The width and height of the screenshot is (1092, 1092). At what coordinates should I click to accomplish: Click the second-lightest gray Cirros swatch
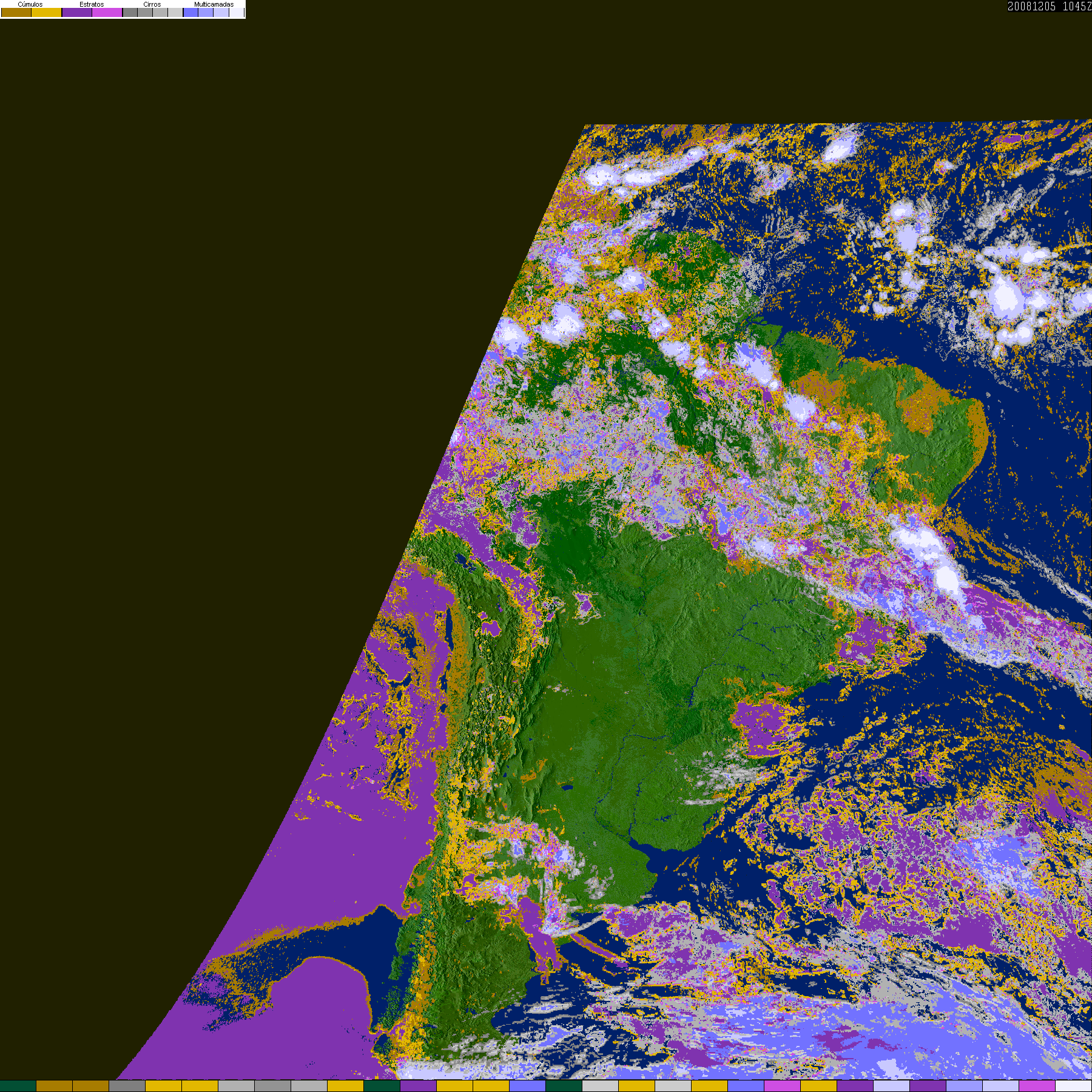point(160,12)
